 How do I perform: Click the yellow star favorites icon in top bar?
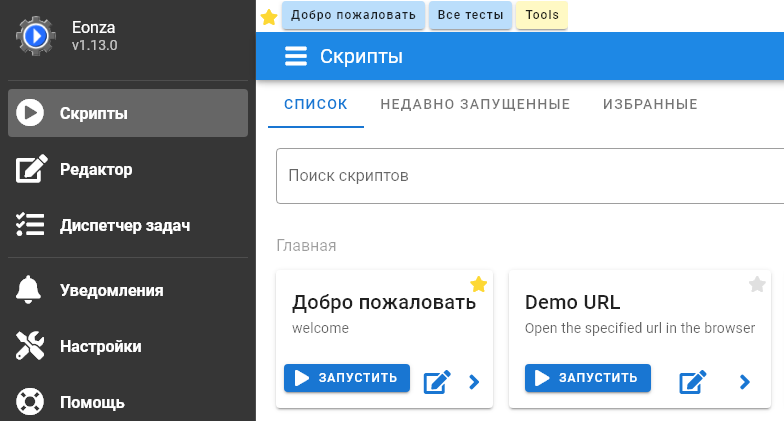coord(269,17)
